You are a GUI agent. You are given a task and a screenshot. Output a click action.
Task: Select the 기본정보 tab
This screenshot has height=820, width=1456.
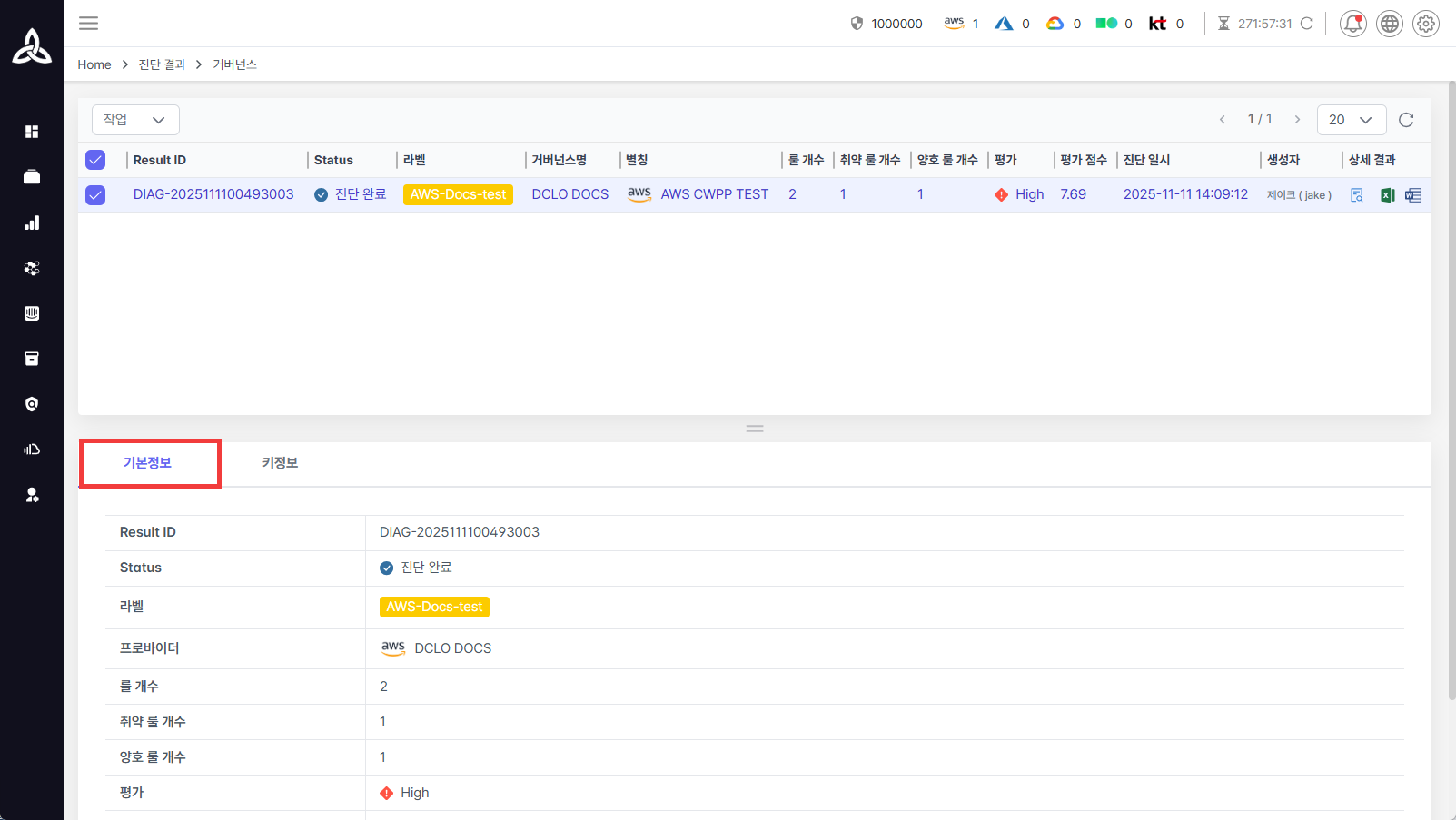click(x=148, y=463)
